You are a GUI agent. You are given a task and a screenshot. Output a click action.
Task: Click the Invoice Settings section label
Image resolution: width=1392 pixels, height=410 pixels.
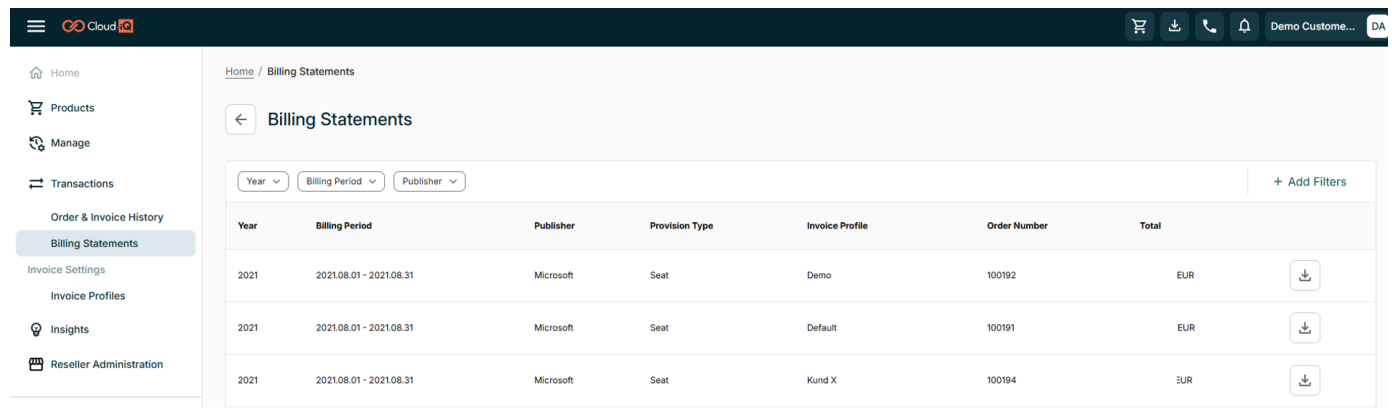(66, 270)
